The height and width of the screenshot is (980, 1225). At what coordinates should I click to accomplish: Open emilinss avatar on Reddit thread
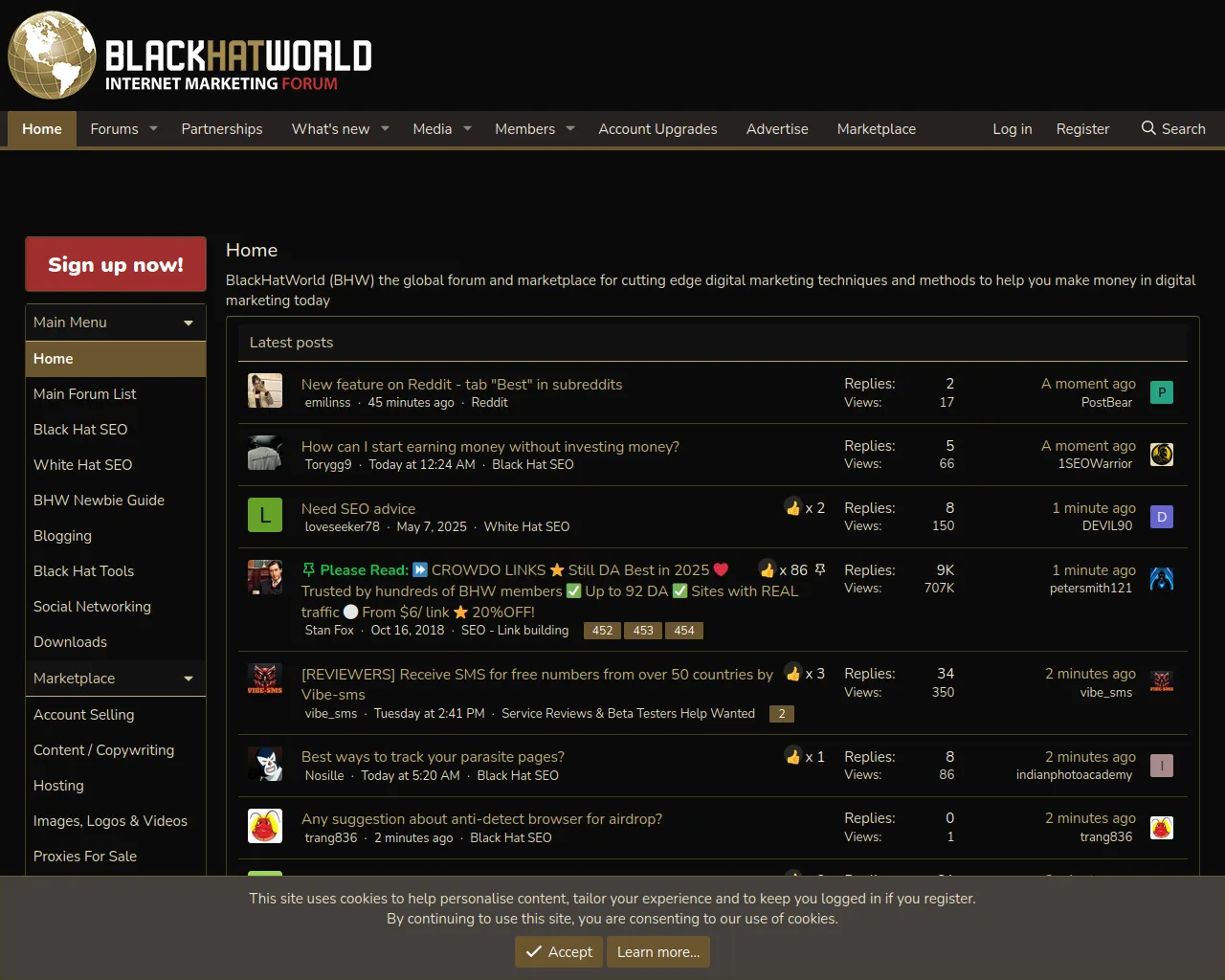tap(265, 390)
